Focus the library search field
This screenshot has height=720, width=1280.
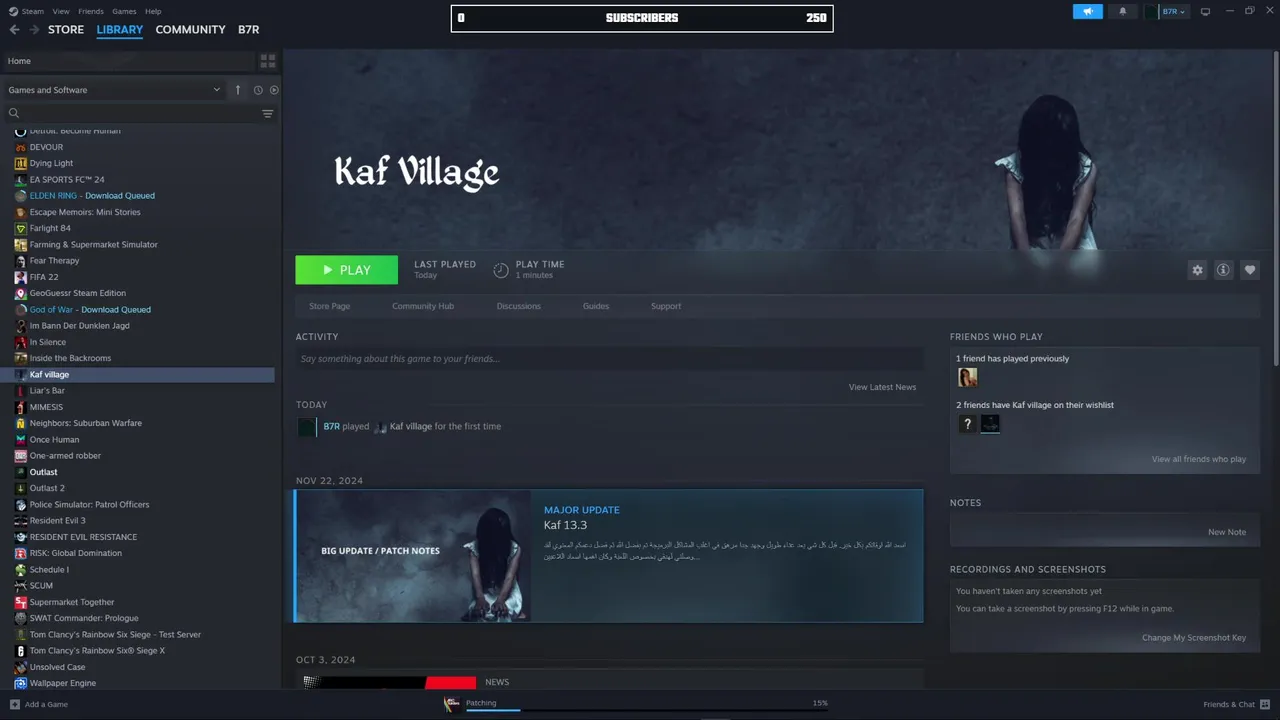pos(130,114)
